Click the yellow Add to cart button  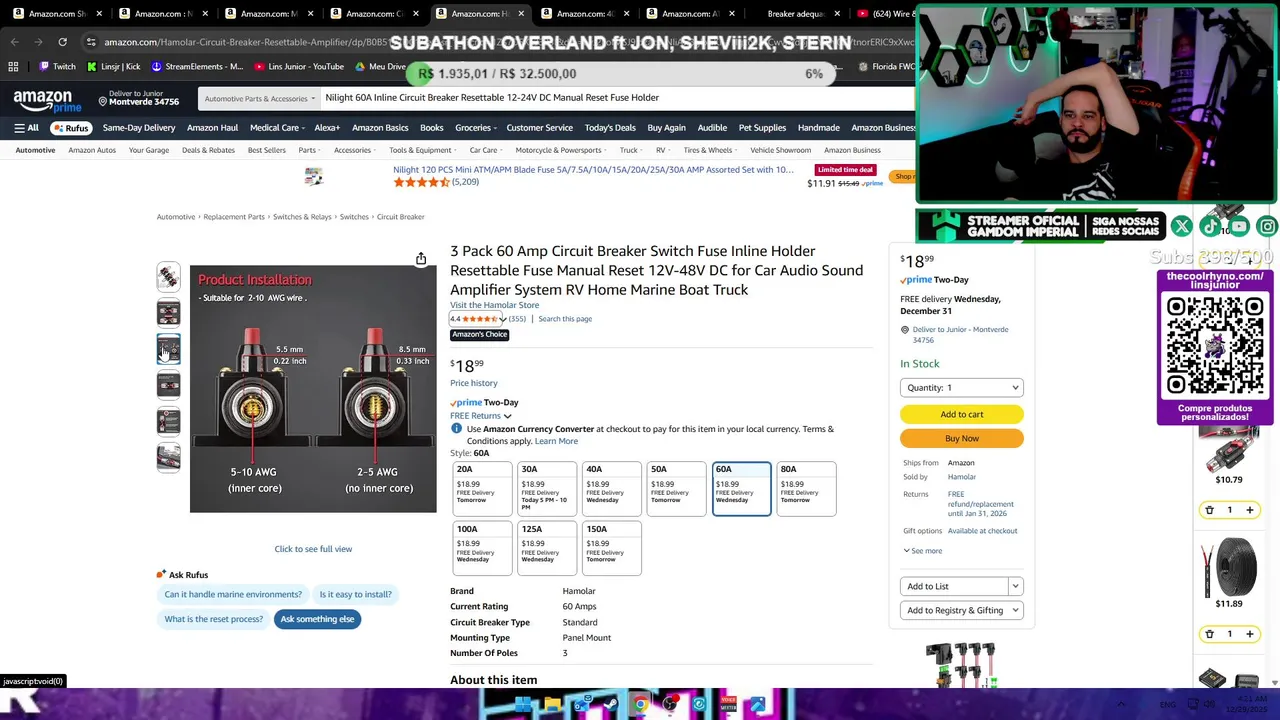click(961, 414)
